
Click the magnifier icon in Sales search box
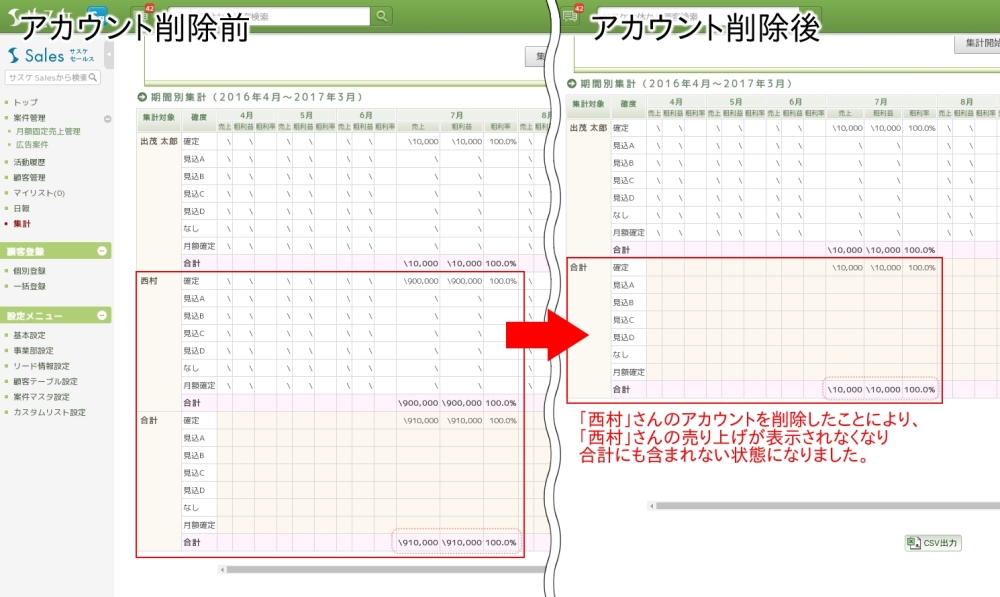click(x=93, y=78)
